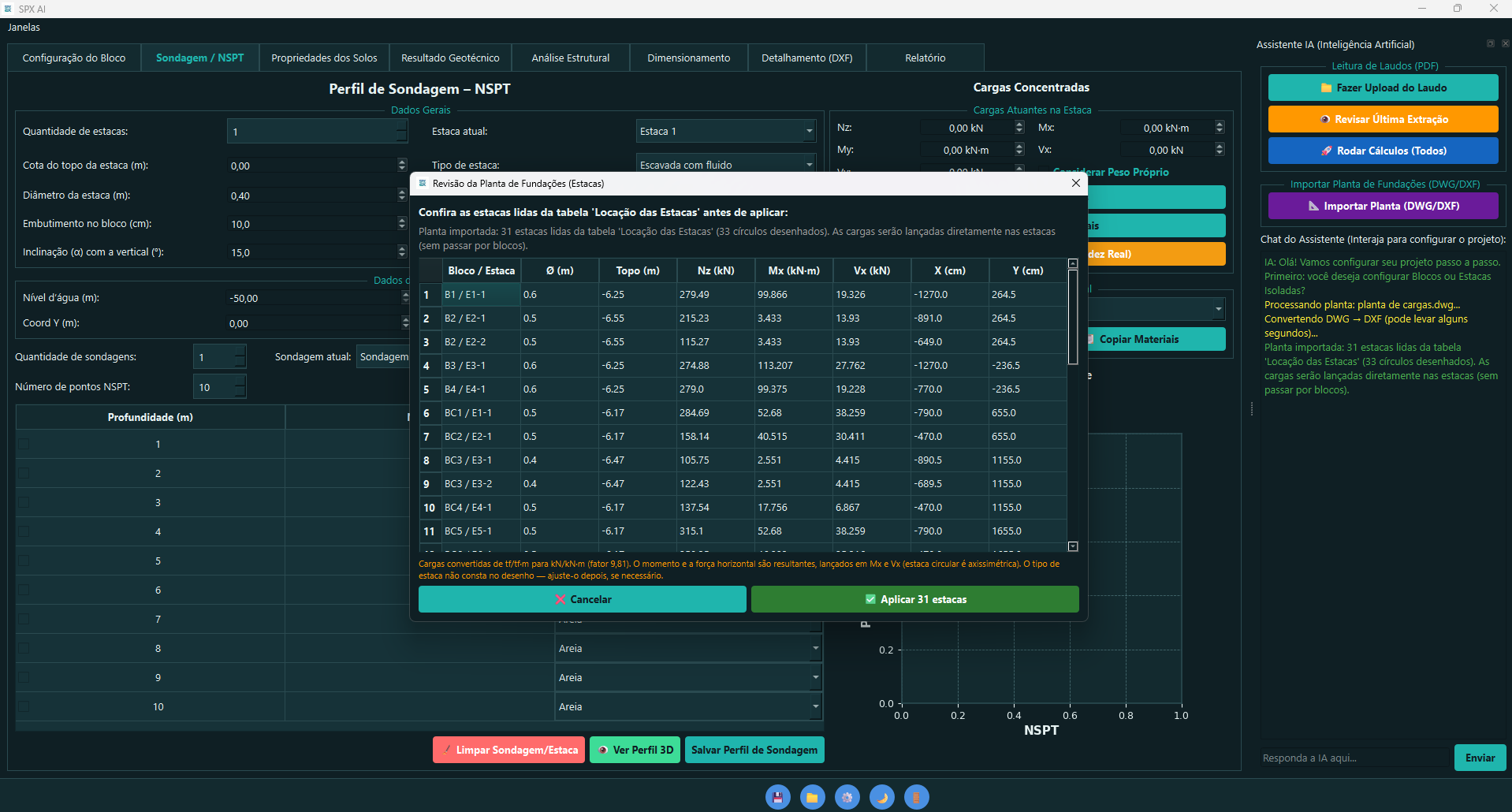Click Bloco / Estaca column header
Image resolution: width=1512 pixels, height=812 pixels.
(481, 270)
